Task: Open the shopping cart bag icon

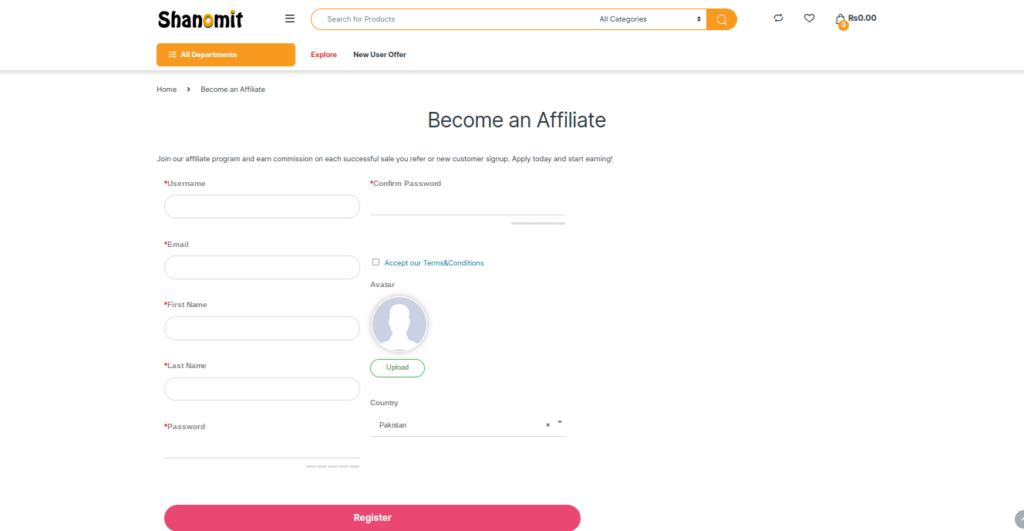Action: [x=840, y=20]
